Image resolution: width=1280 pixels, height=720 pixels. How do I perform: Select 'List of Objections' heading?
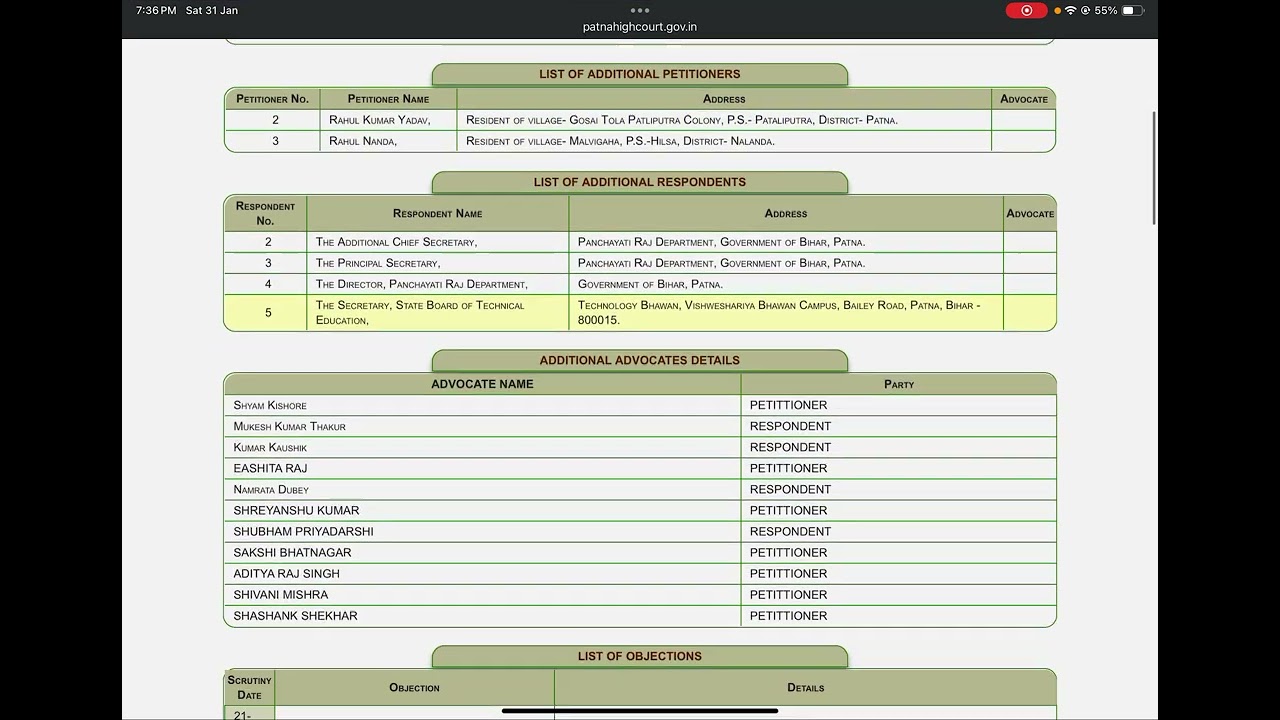point(640,656)
